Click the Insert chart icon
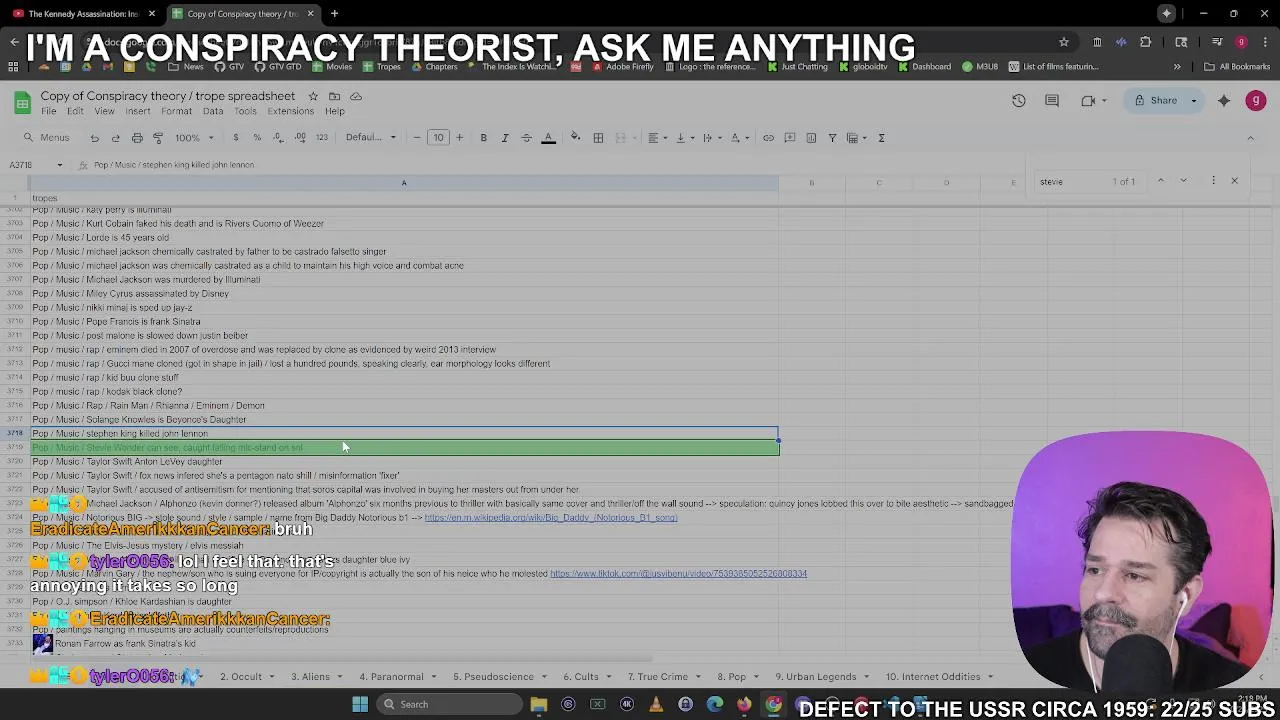The width and height of the screenshot is (1280, 720). [x=811, y=138]
